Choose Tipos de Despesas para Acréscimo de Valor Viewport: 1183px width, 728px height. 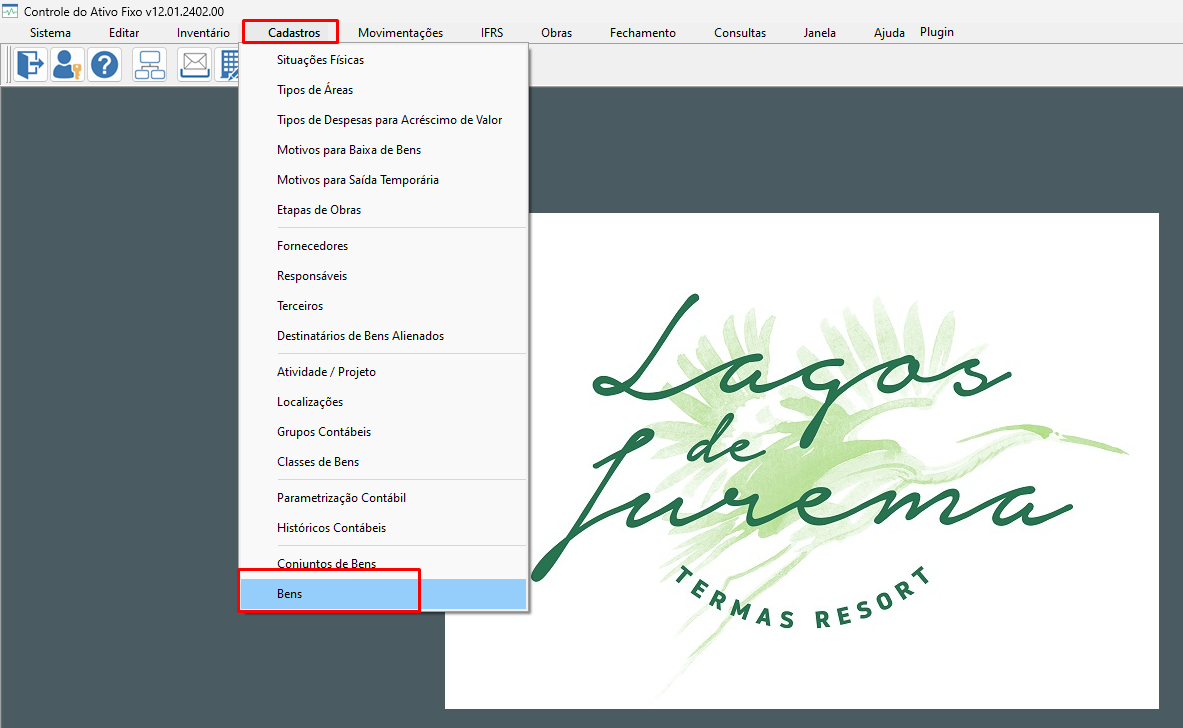click(x=383, y=120)
